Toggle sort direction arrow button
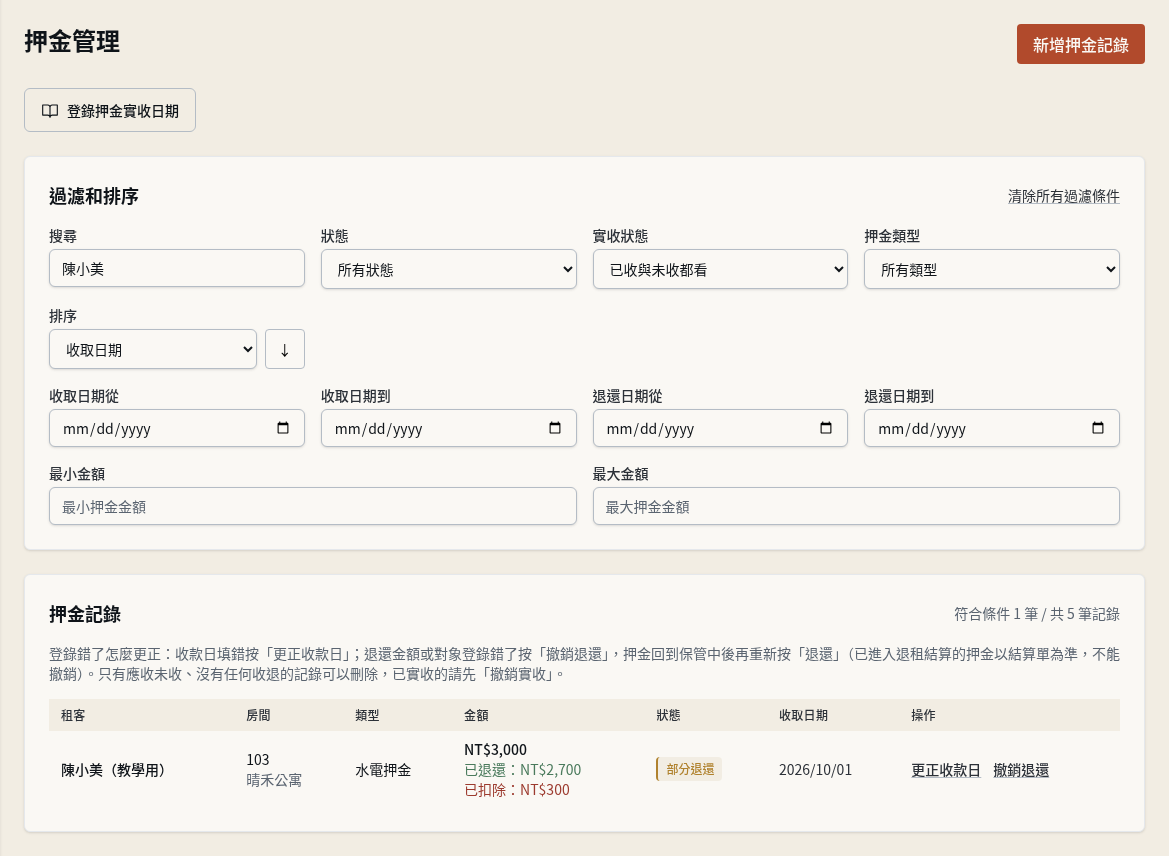Screen dimensions: 1169x856 285,349
